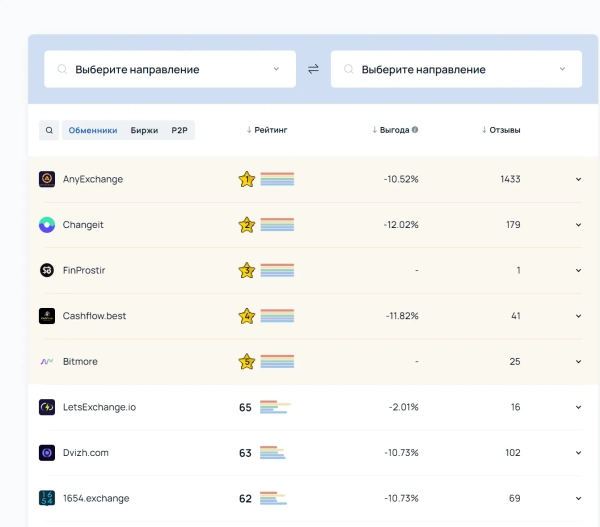Expand the Dvizh.com row chevron
600x527 pixels.
coord(578,452)
